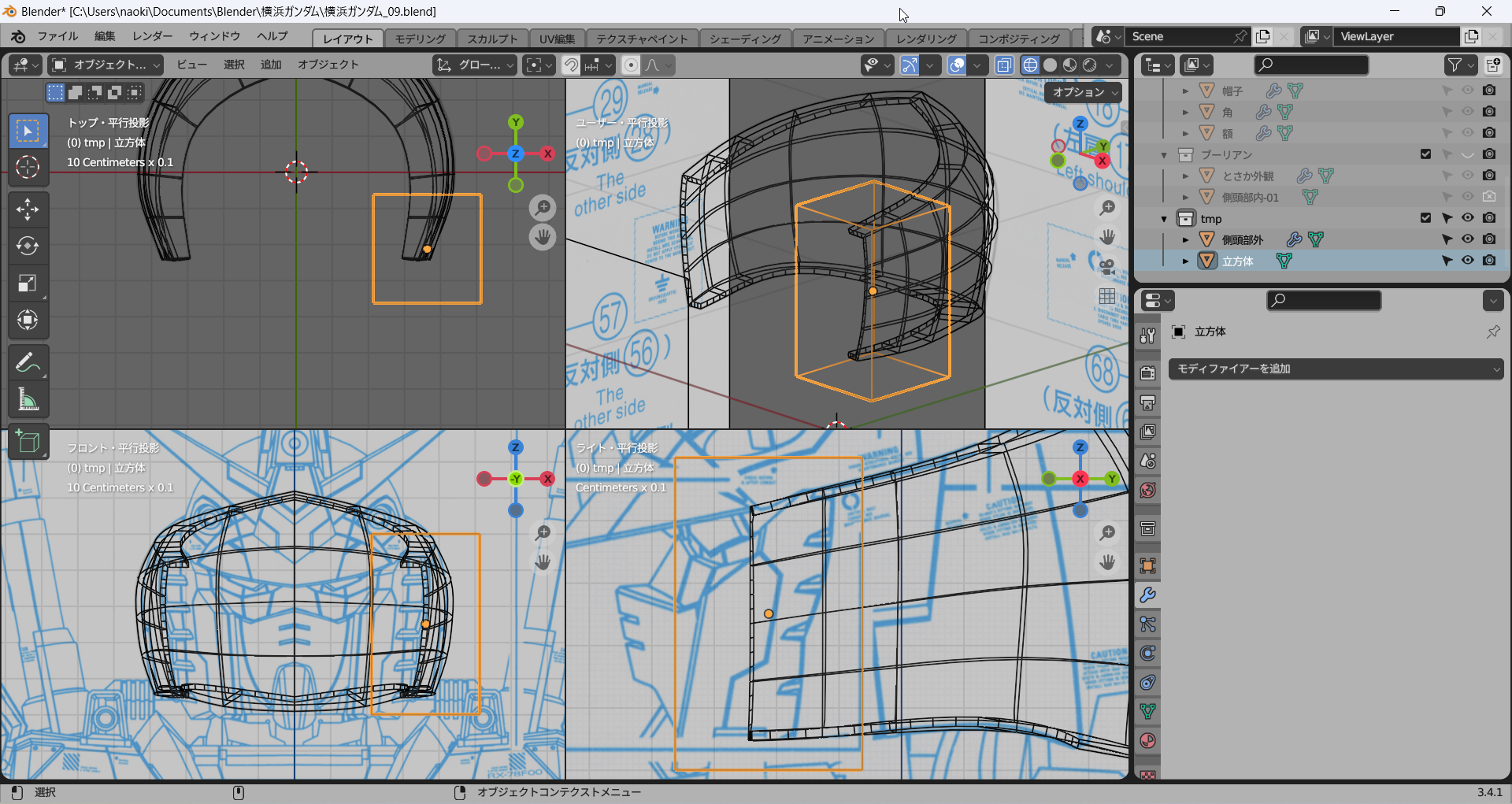The height and width of the screenshot is (804, 1512).
Task: Activate the Annotate pencil tool
Action: pyautogui.click(x=28, y=363)
